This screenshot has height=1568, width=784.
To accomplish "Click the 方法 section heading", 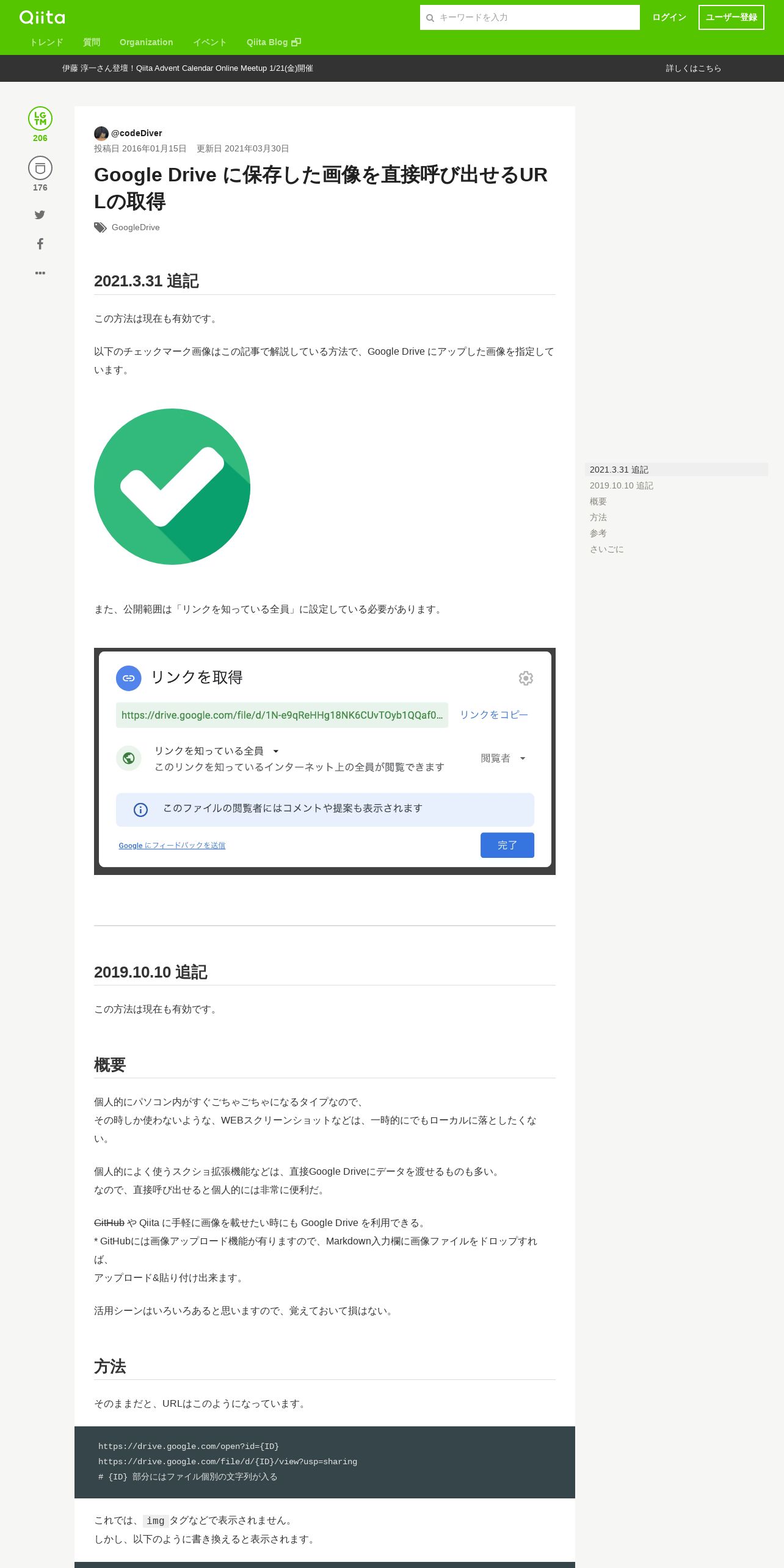I will pyautogui.click(x=110, y=1367).
